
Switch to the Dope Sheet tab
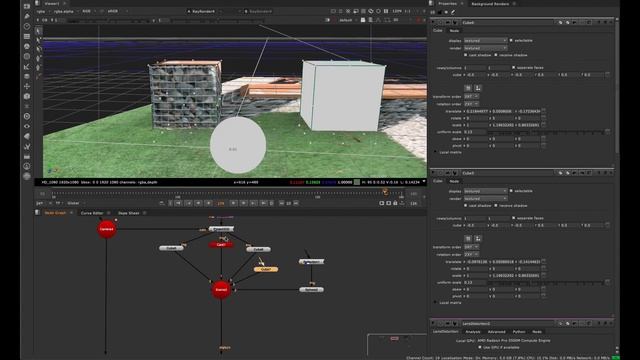[129, 213]
